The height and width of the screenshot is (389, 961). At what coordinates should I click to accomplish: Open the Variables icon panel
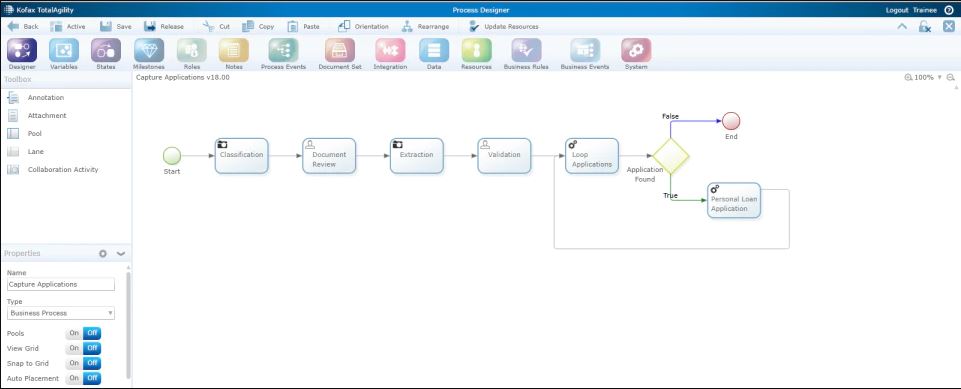[x=64, y=50]
